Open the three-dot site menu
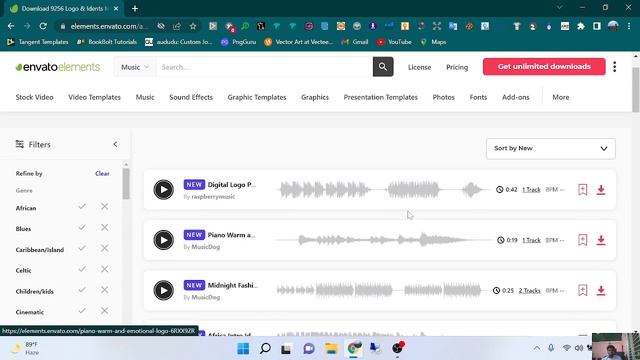 pos(615,67)
